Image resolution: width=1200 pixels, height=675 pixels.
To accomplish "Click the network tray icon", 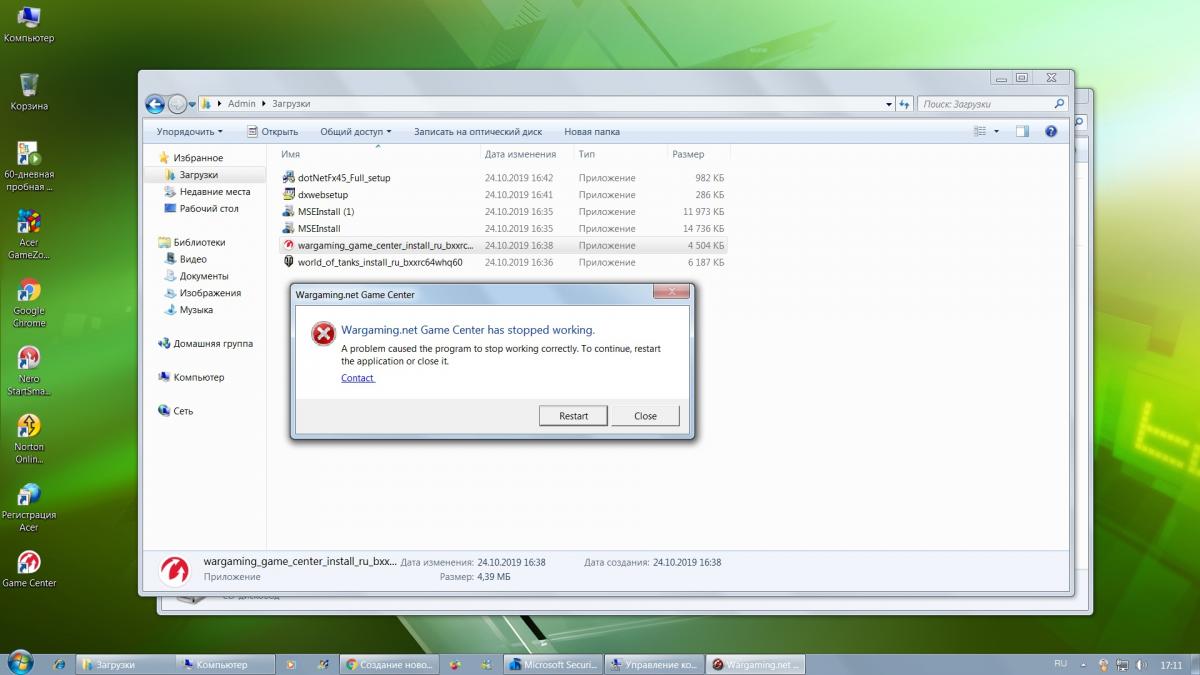I will 1123,664.
